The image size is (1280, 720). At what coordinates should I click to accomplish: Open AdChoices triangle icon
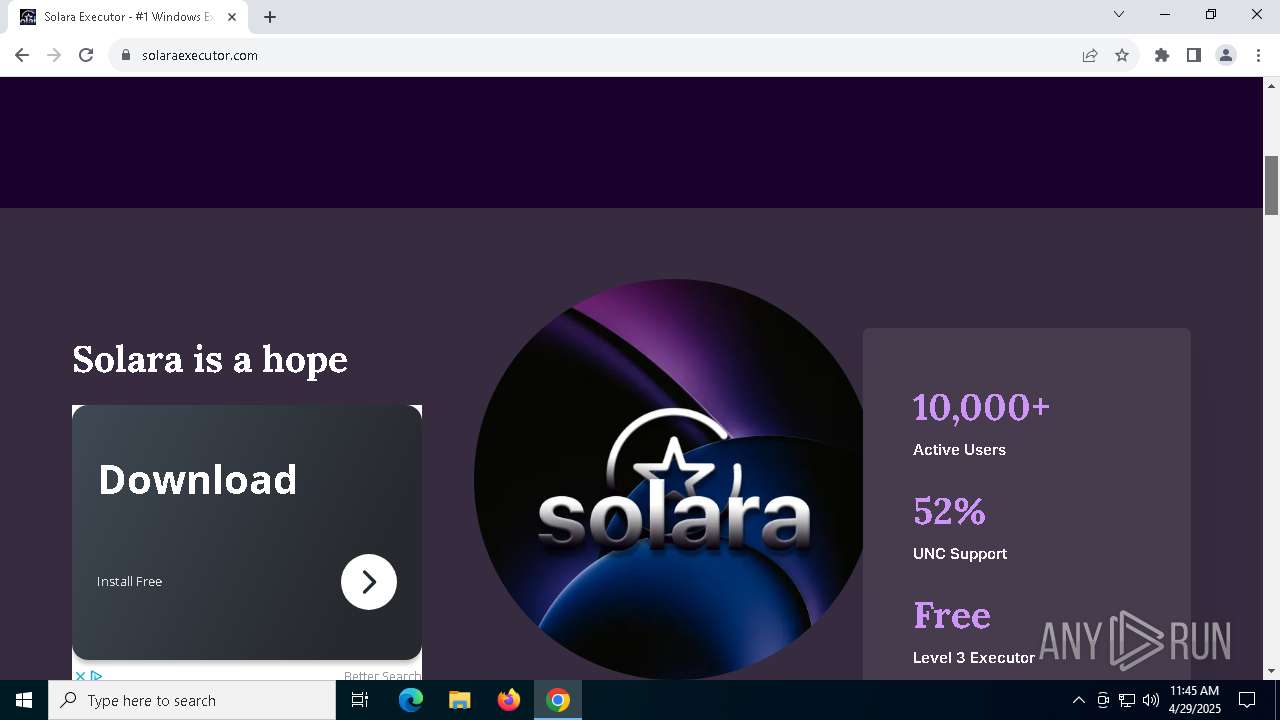coord(97,676)
